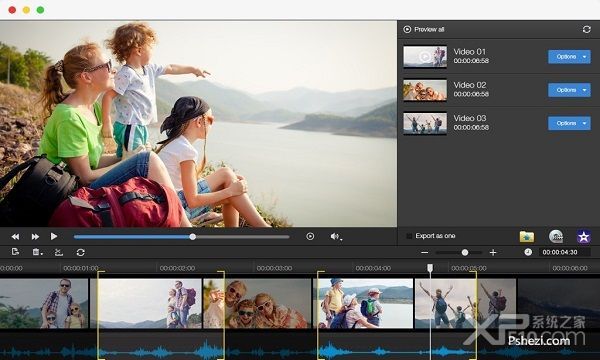Image resolution: width=600 pixels, height=360 pixels.
Task: Click the DVD disc export icon
Action: pyautogui.click(x=556, y=236)
